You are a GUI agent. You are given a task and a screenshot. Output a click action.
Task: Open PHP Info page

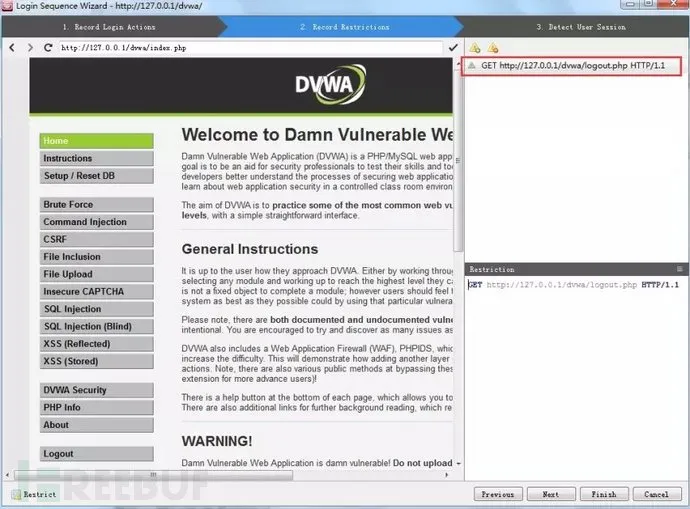96,408
